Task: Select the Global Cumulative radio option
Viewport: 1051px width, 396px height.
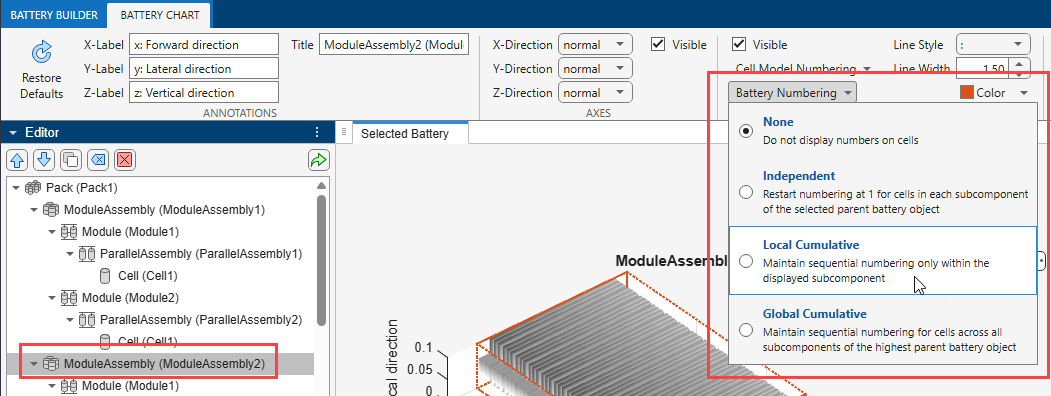Action: pyautogui.click(x=745, y=330)
